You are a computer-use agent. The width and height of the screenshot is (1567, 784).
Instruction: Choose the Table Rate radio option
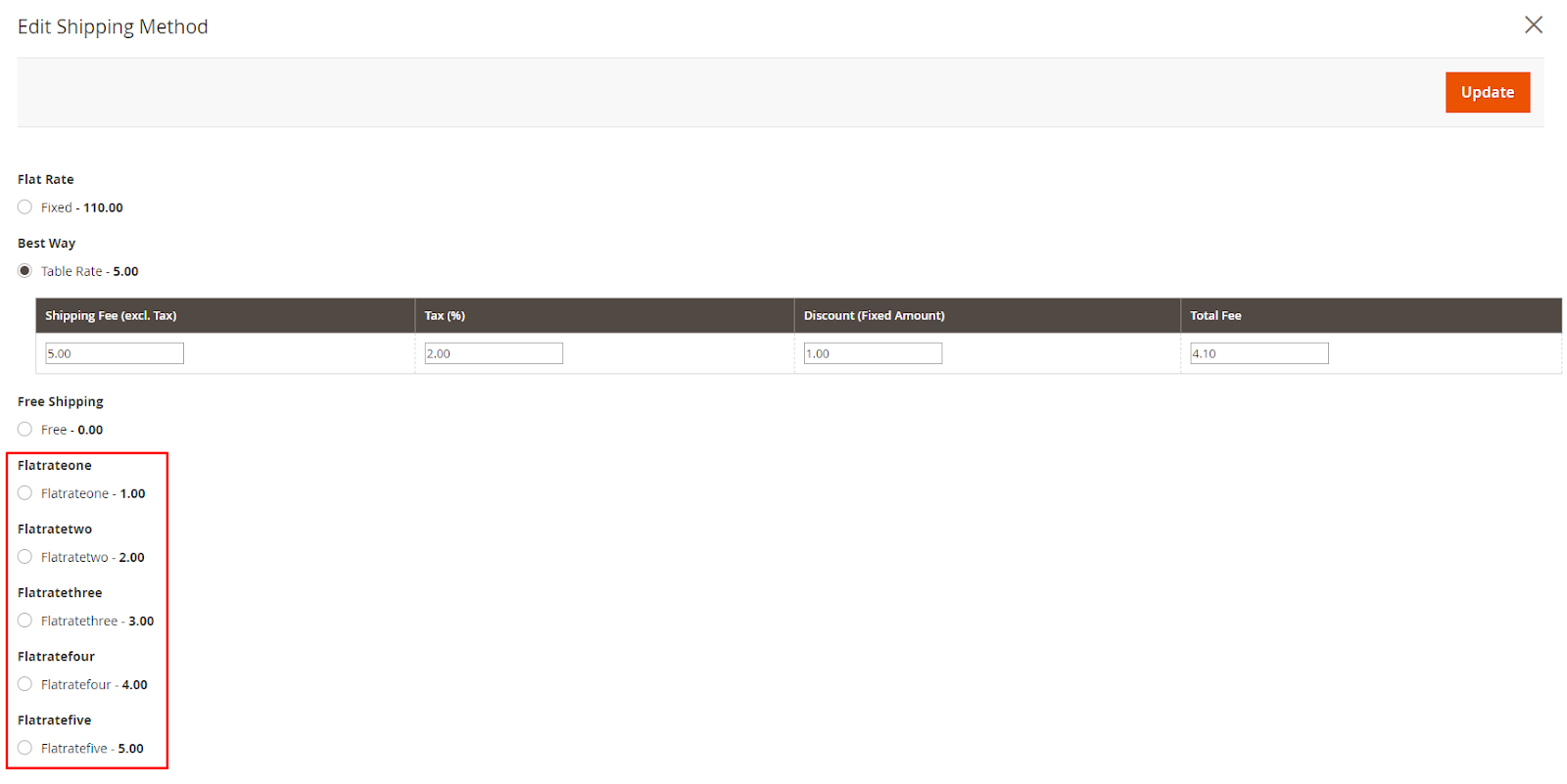point(25,271)
